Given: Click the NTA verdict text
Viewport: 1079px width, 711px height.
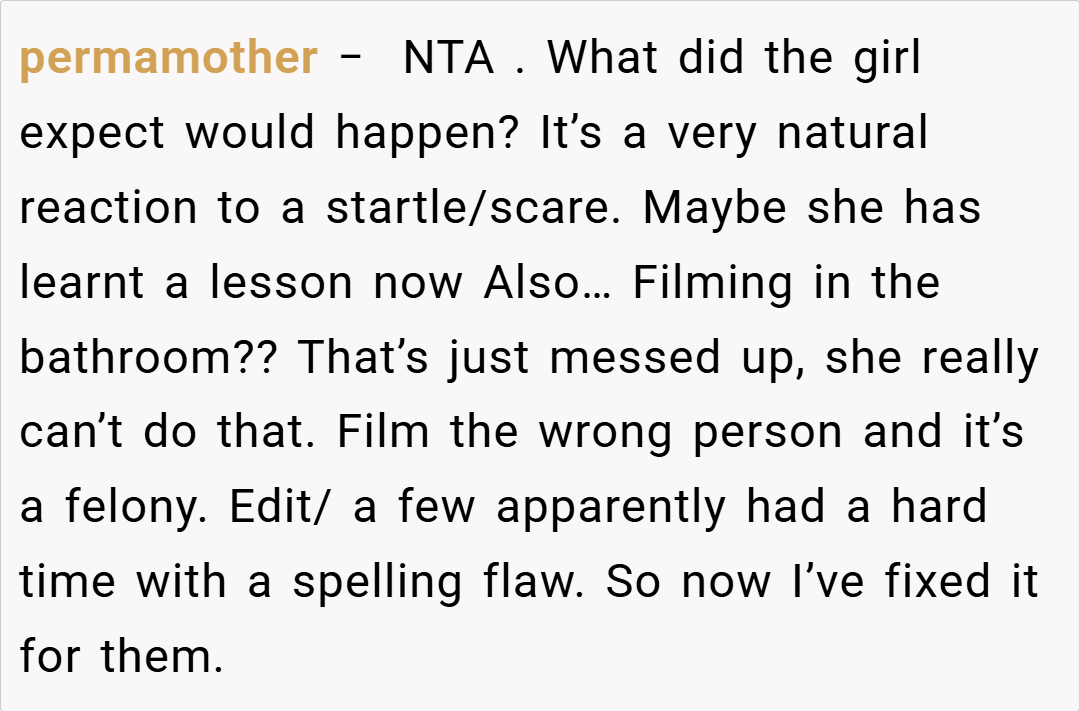Looking at the screenshot, I should tap(449, 59).
